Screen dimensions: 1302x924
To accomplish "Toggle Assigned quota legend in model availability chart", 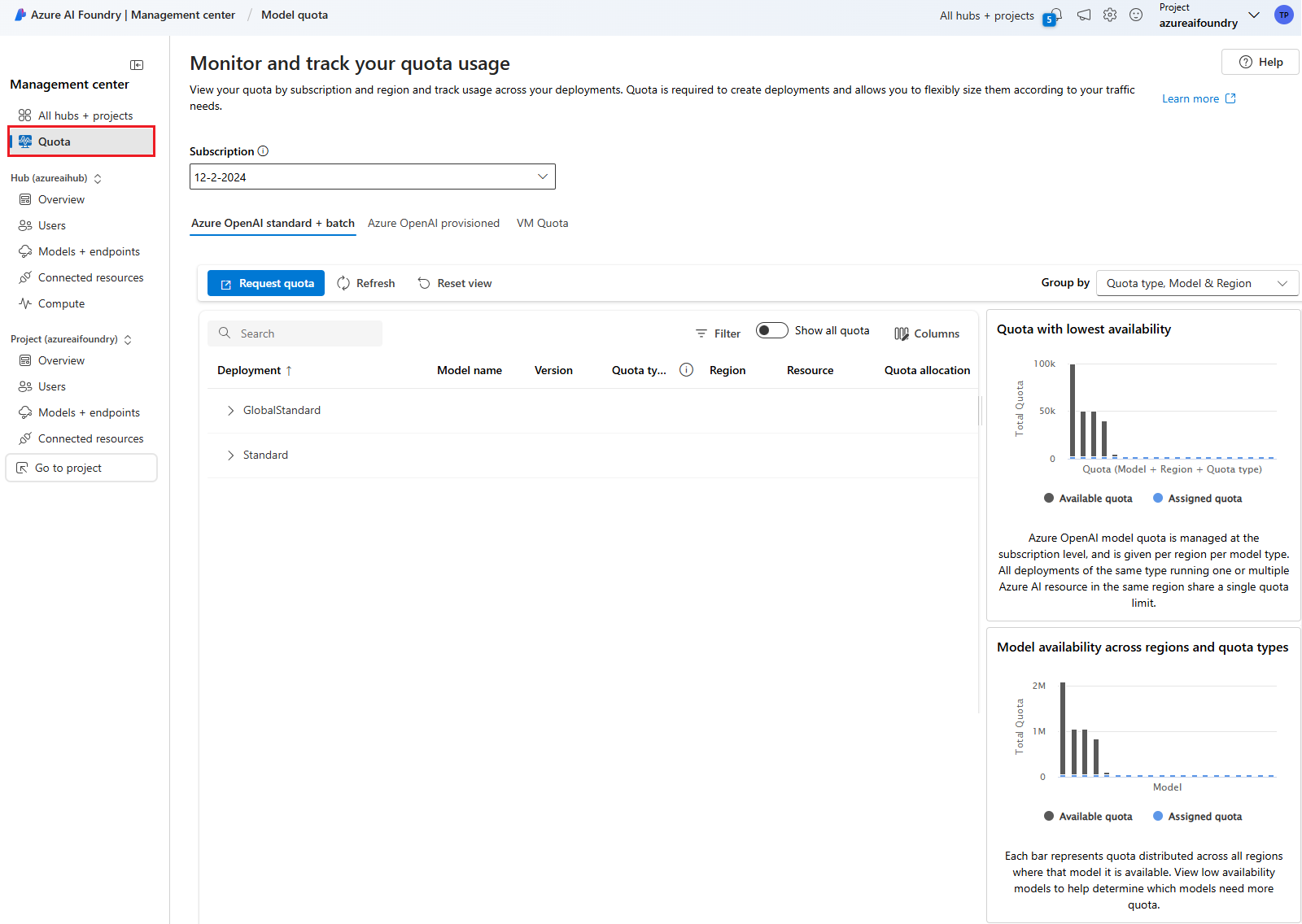I will point(1198,817).
